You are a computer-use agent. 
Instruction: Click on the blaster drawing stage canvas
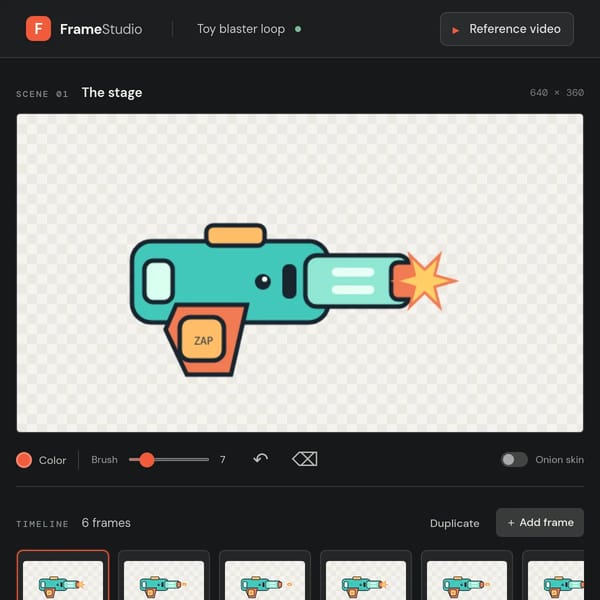tap(300, 273)
